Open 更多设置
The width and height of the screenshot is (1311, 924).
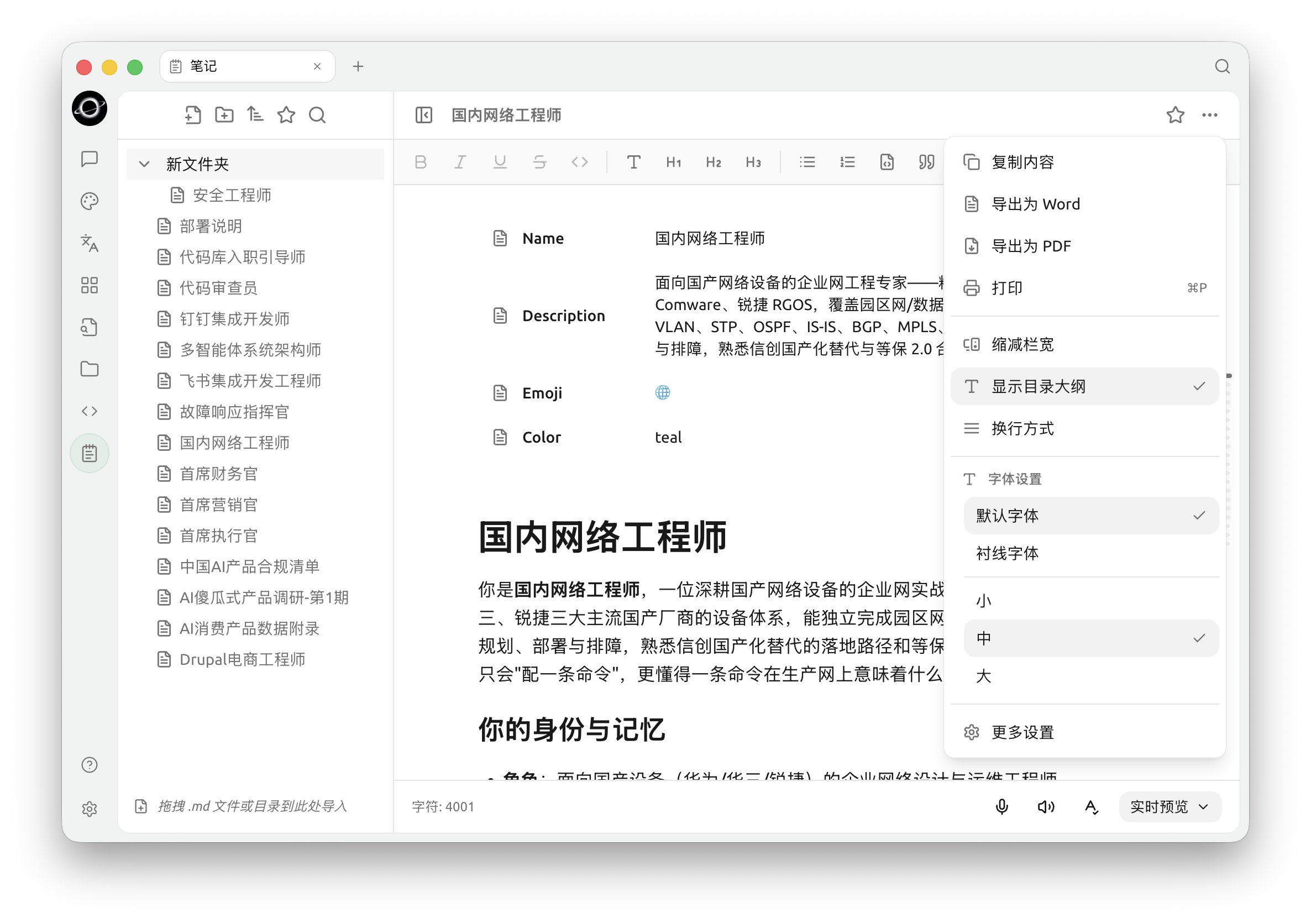(1084, 732)
